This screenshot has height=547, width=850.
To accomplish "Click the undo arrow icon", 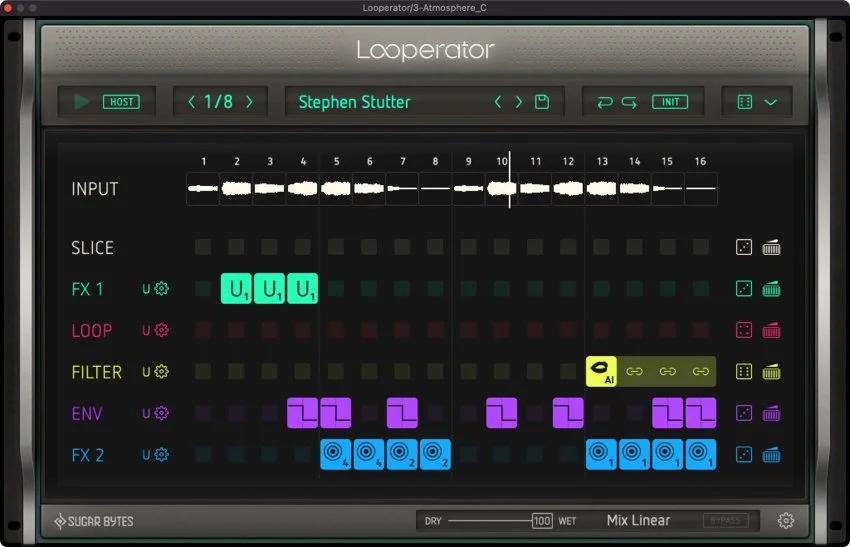I will (605, 102).
